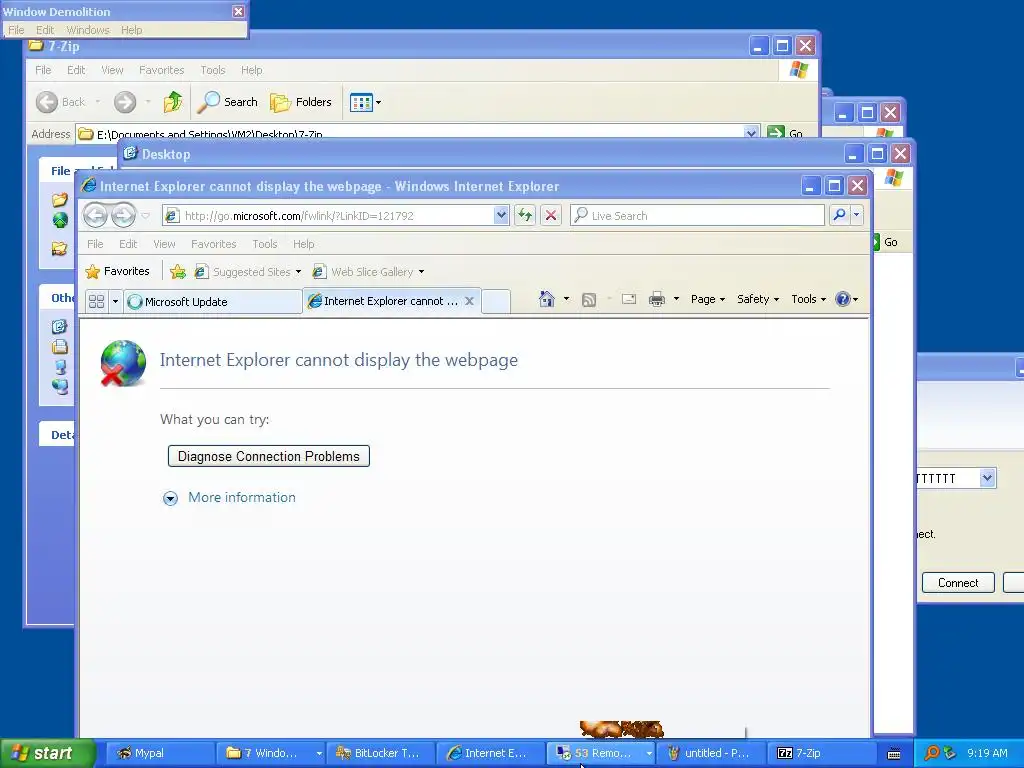The height and width of the screenshot is (768, 1024).
Task: Click the Favorites star button in IE
Action: 118,271
